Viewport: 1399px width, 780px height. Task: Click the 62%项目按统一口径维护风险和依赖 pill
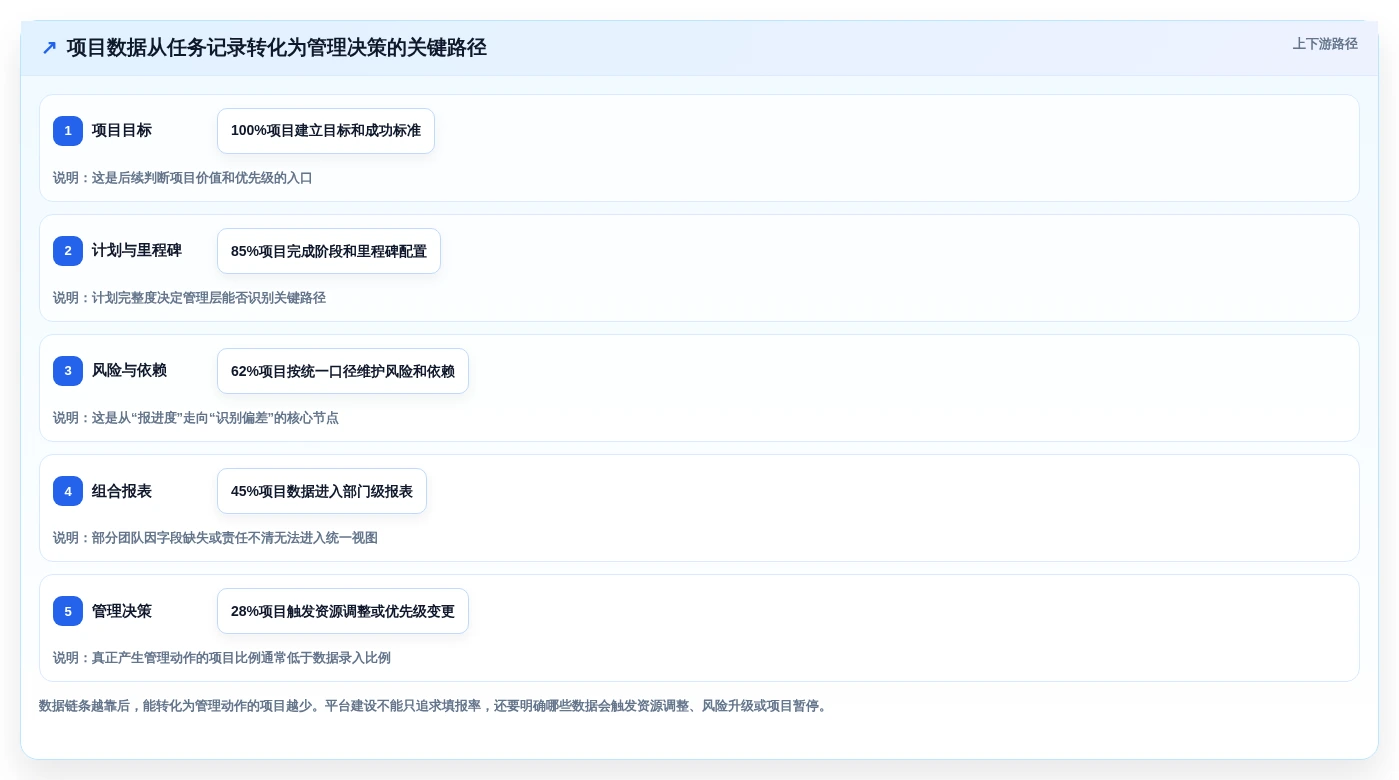343,371
